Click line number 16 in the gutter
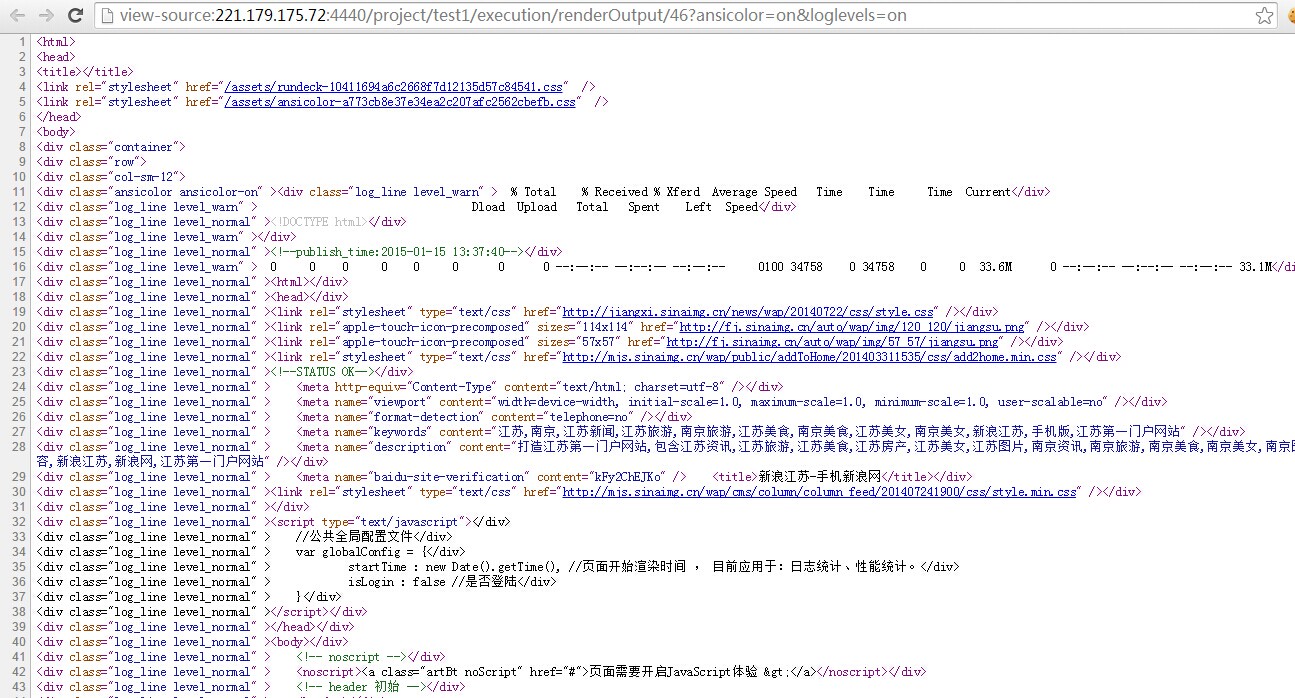Screen dimensions: 1295x698 pyautogui.click(x=20, y=267)
